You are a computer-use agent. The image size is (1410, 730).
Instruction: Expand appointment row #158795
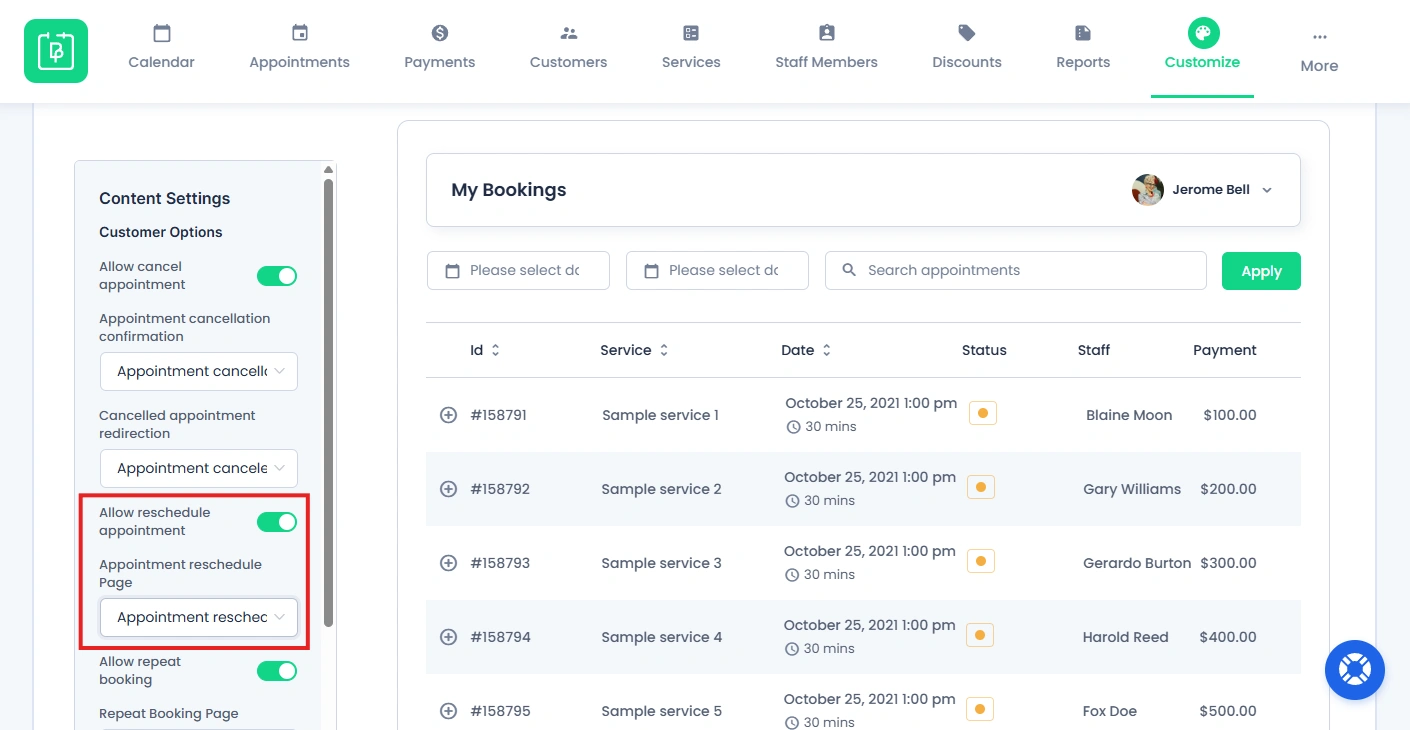click(x=449, y=711)
